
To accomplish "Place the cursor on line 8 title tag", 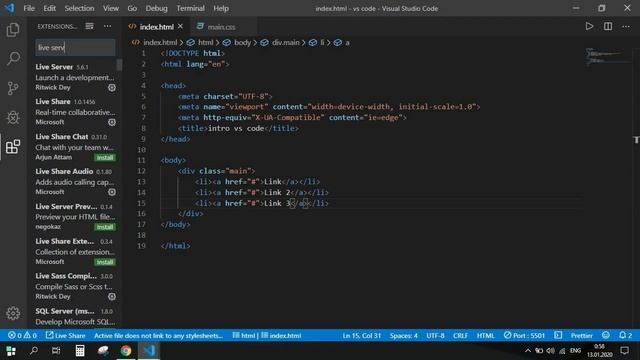I will point(238,128).
